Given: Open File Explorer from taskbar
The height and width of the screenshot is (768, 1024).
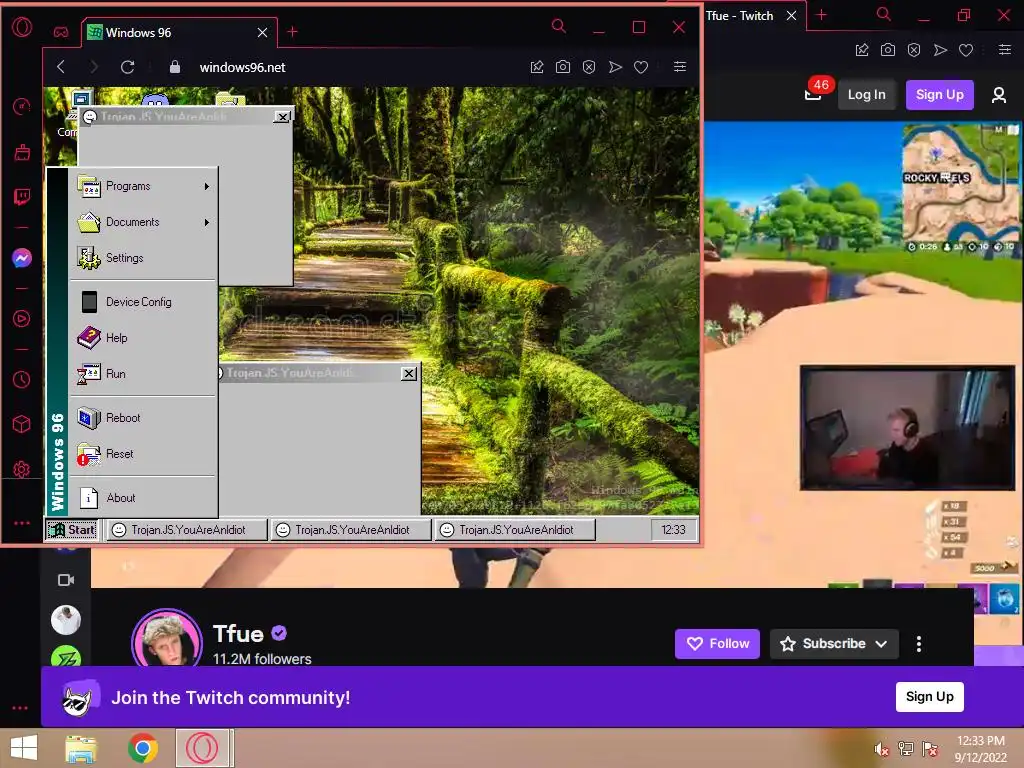Looking at the screenshot, I should tap(81, 748).
